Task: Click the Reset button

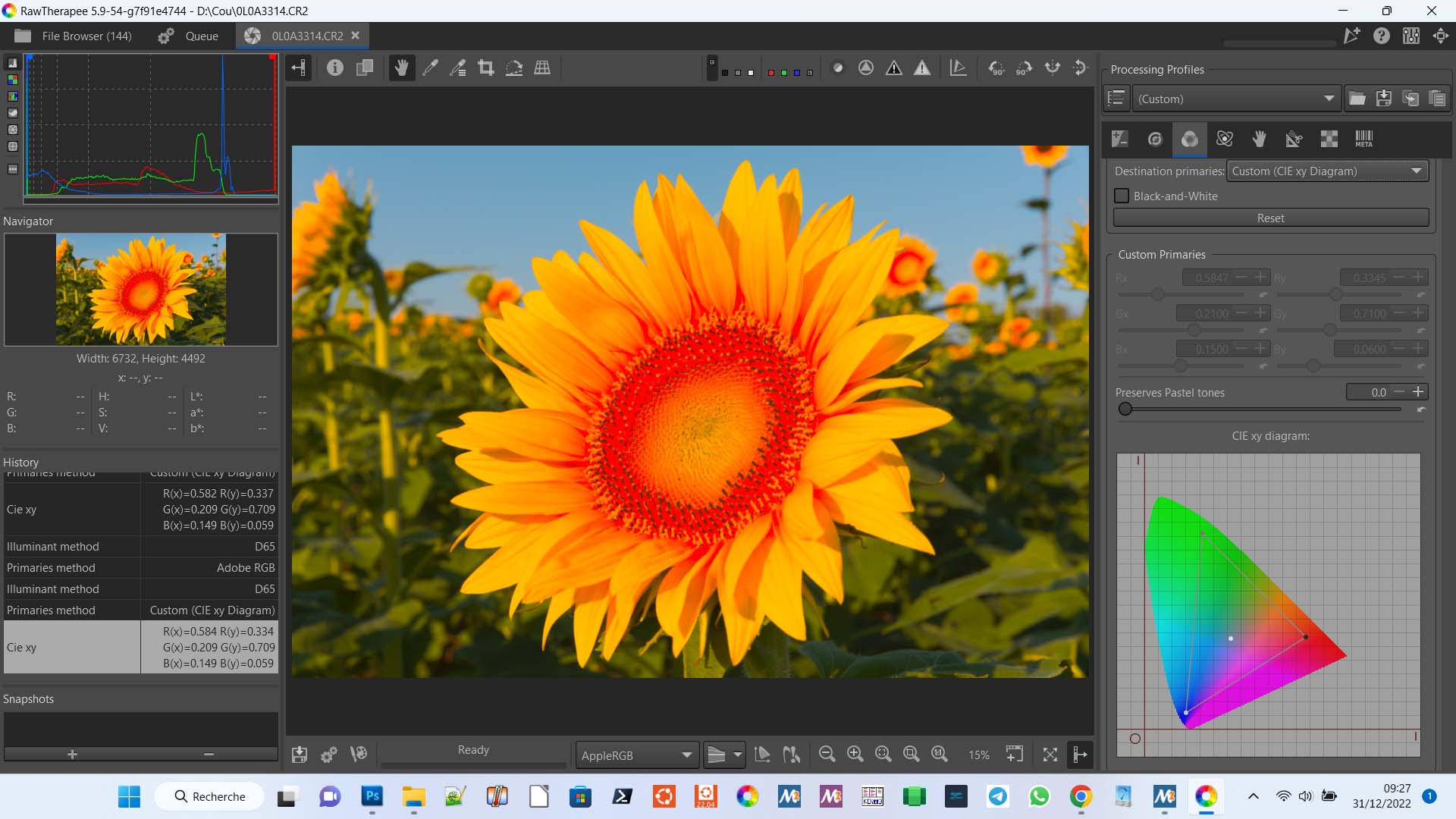Action: [1270, 218]
